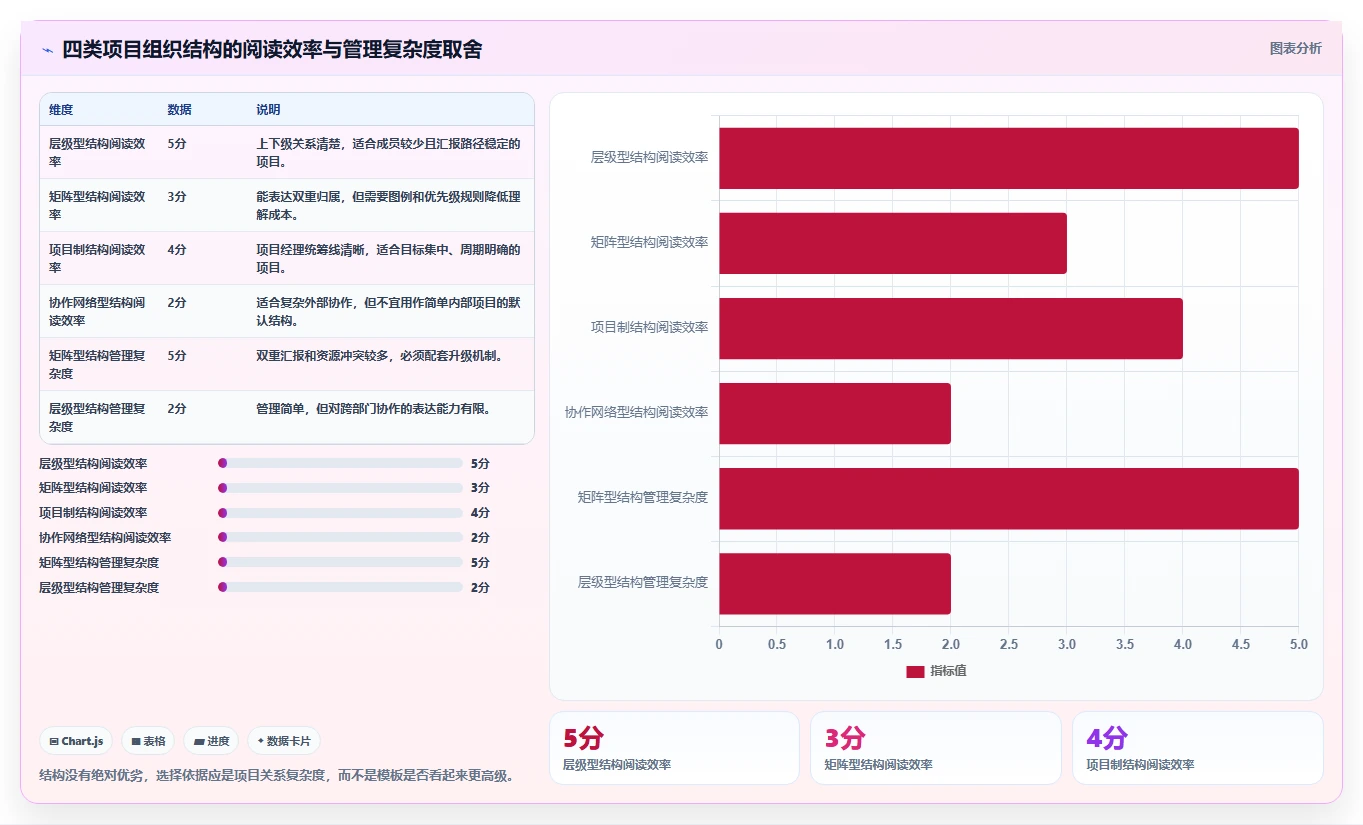The height and width of the screenshot is (825, 1363).
Task: Click the 数据 column header
Action: [x=179, y=109]
